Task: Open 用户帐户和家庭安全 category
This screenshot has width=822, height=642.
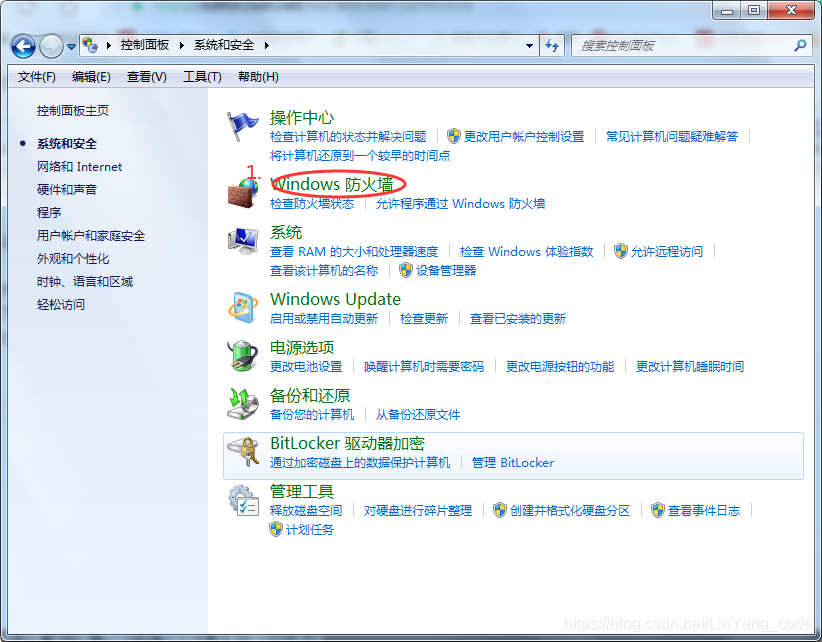Action: 91,235
